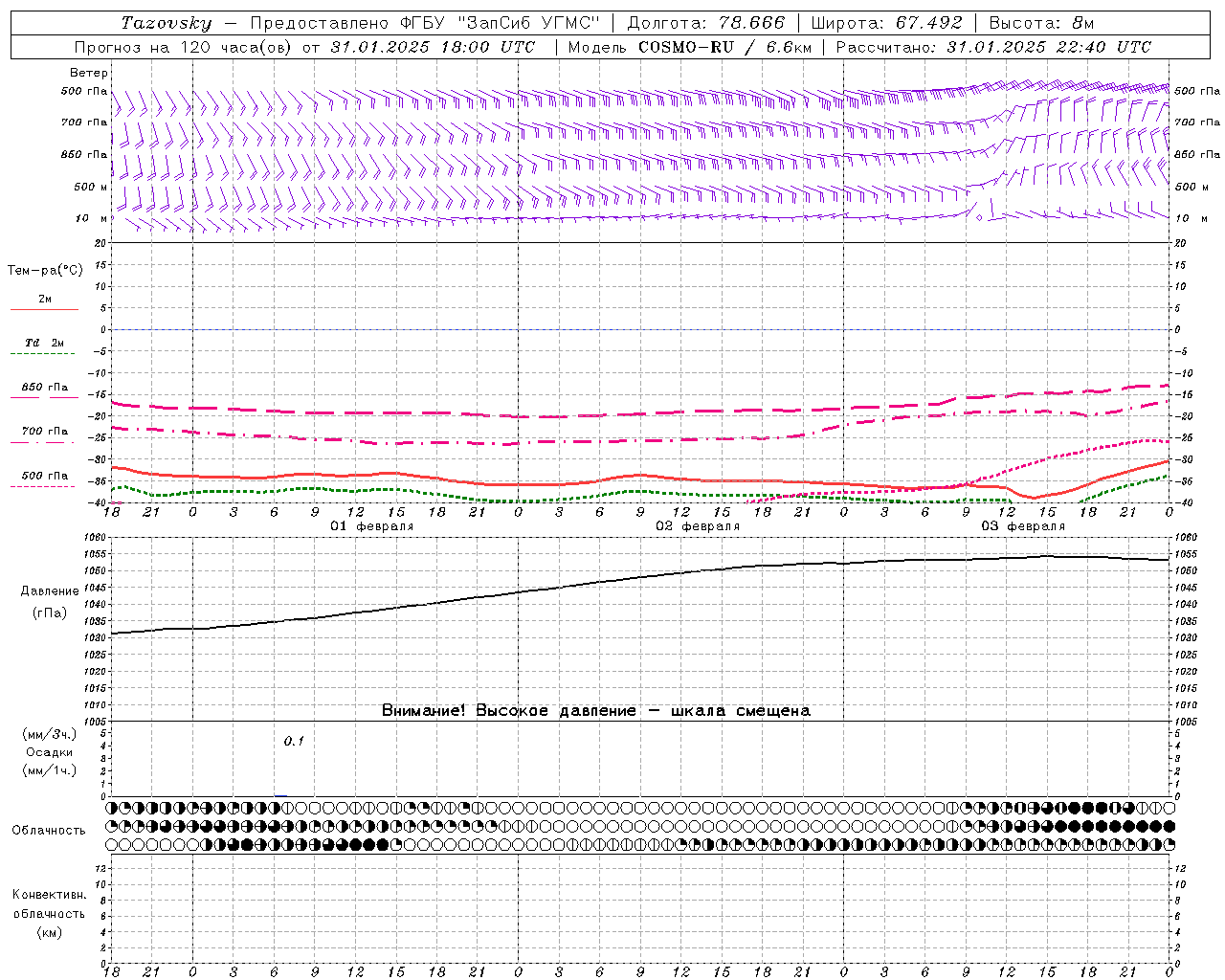Click the 01 февраля date label
This screenshot has height=980, width=1225.
click(372, 526)
